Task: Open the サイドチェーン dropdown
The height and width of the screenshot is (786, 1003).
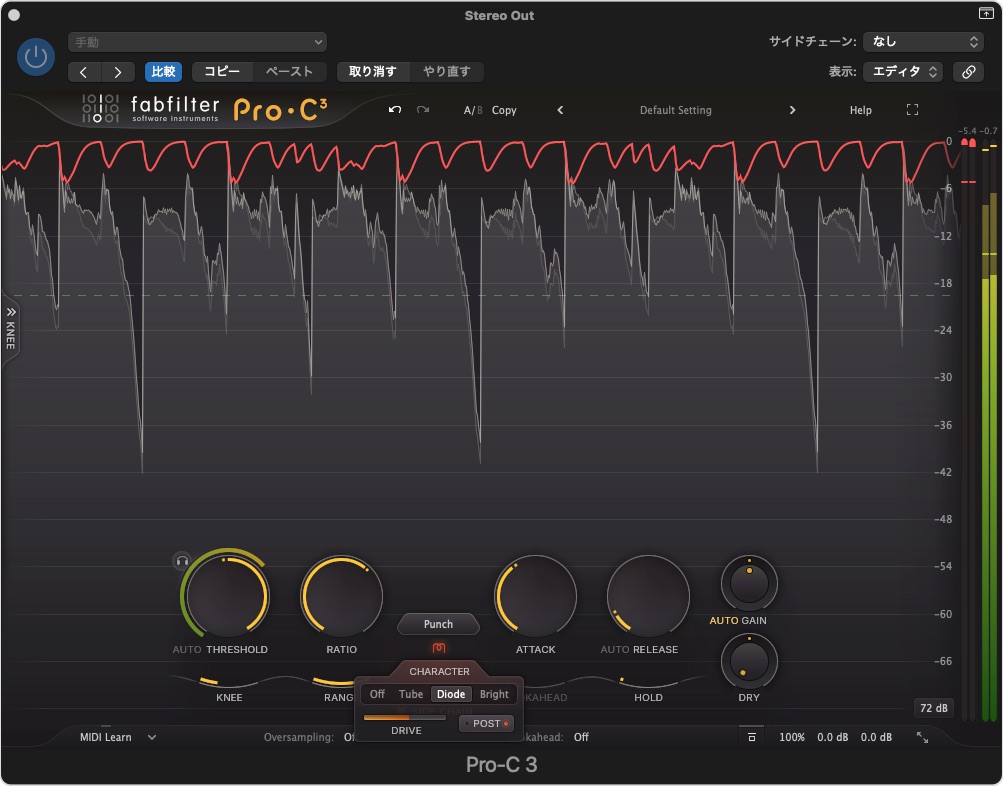Action: [x=923, y=42]
